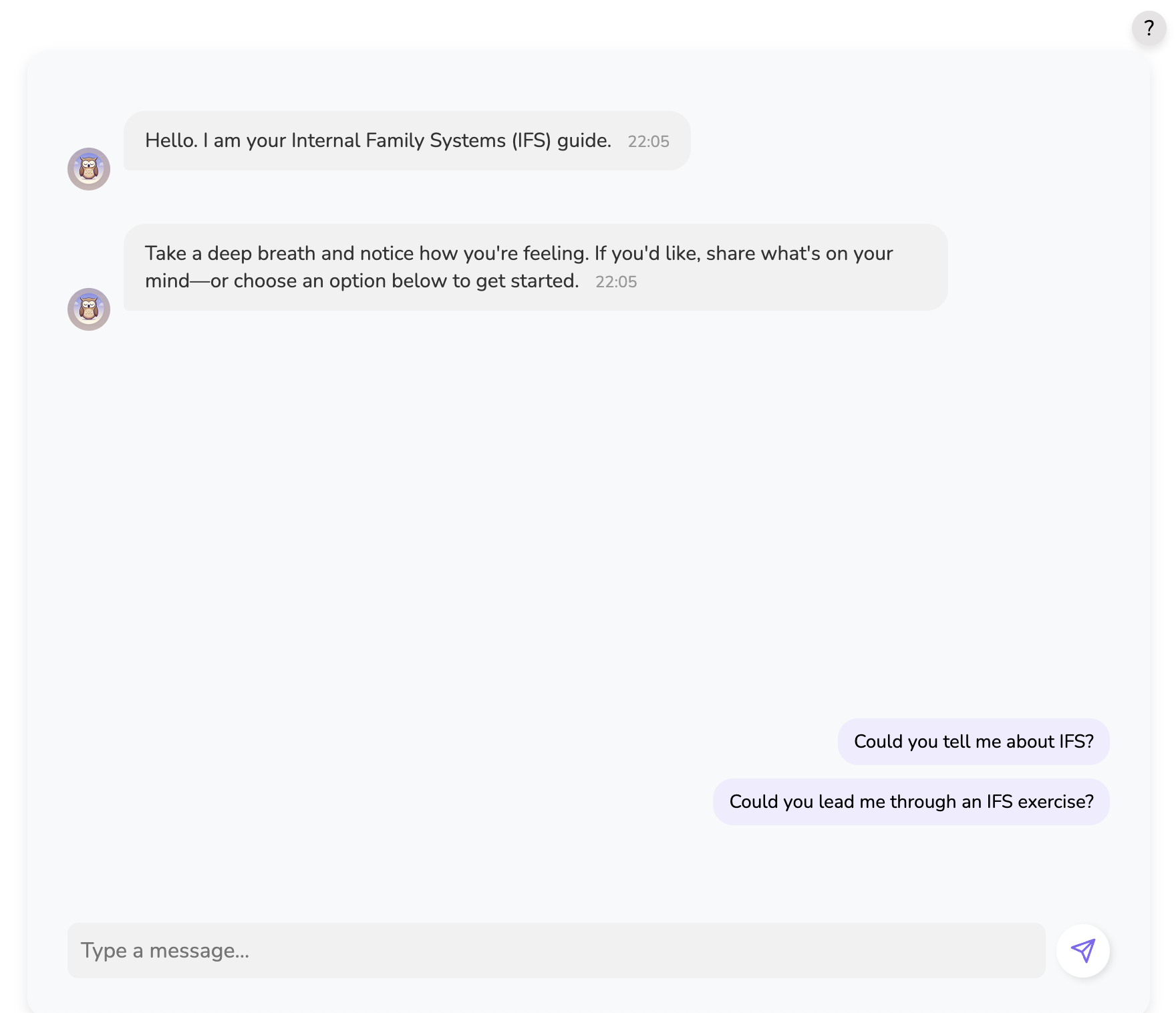The image size is (1176, 1013).
Task: Click "Internal Family Systems" in the greeting bubble
Action: [399, 141]
